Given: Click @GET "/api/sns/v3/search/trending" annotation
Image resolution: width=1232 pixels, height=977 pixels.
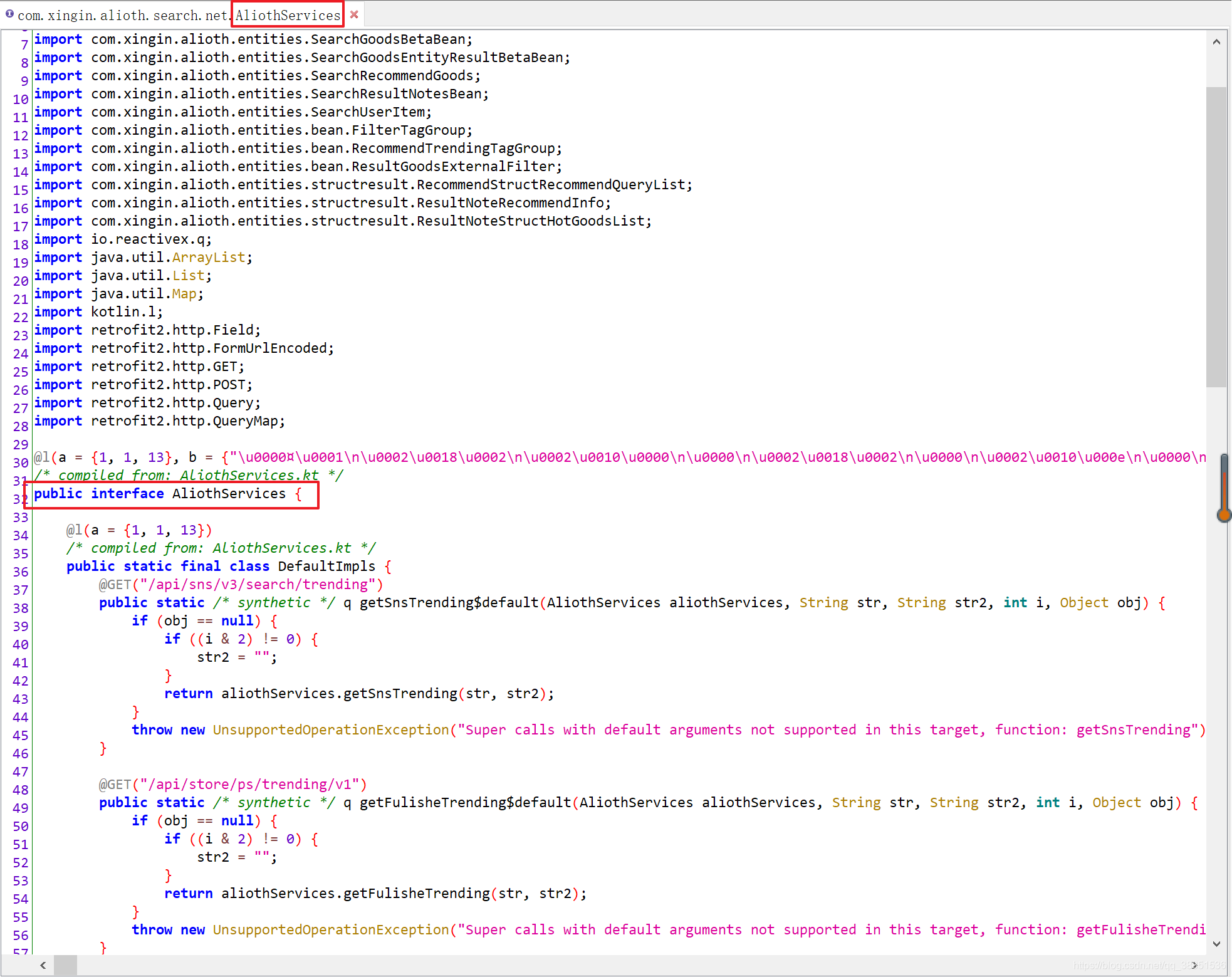Looking at the screenshot, I should pyautogui.click(x=241, y=585).
